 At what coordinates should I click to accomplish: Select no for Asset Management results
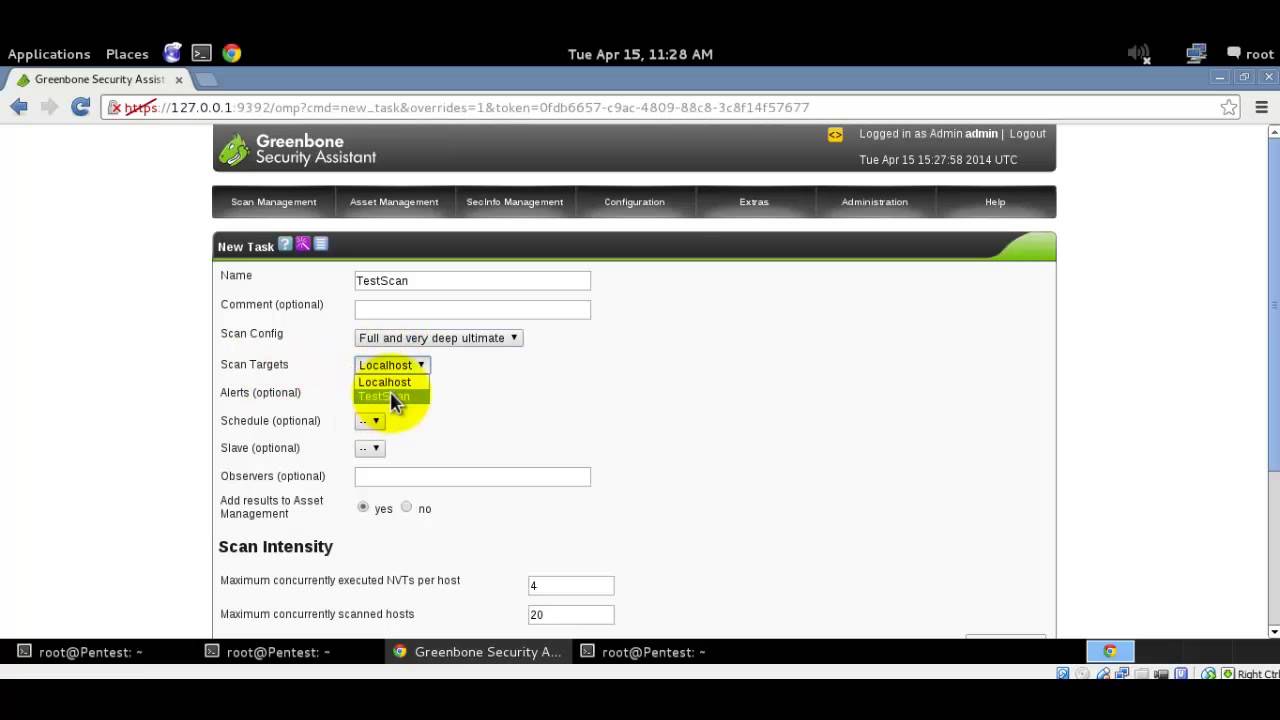pos(406,507)
